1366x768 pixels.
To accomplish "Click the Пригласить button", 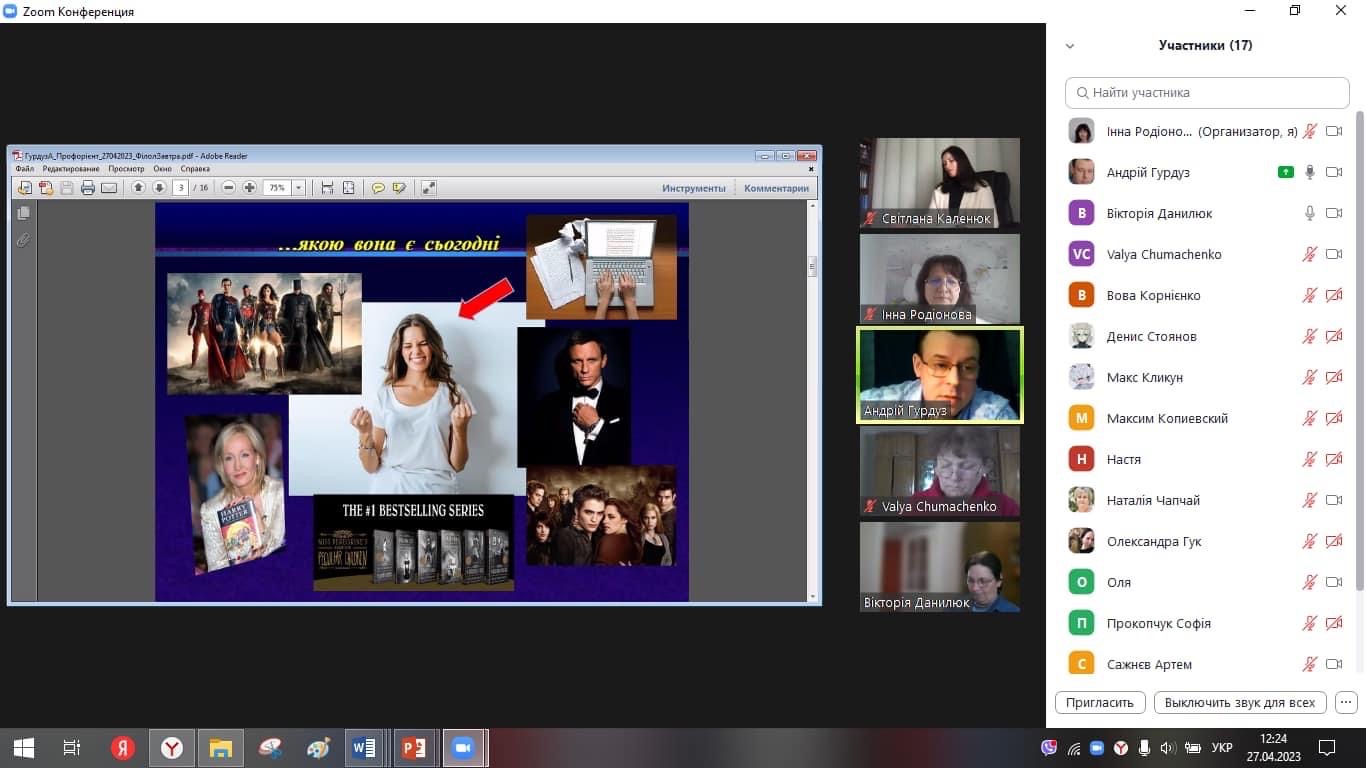I will (1100, 702).
